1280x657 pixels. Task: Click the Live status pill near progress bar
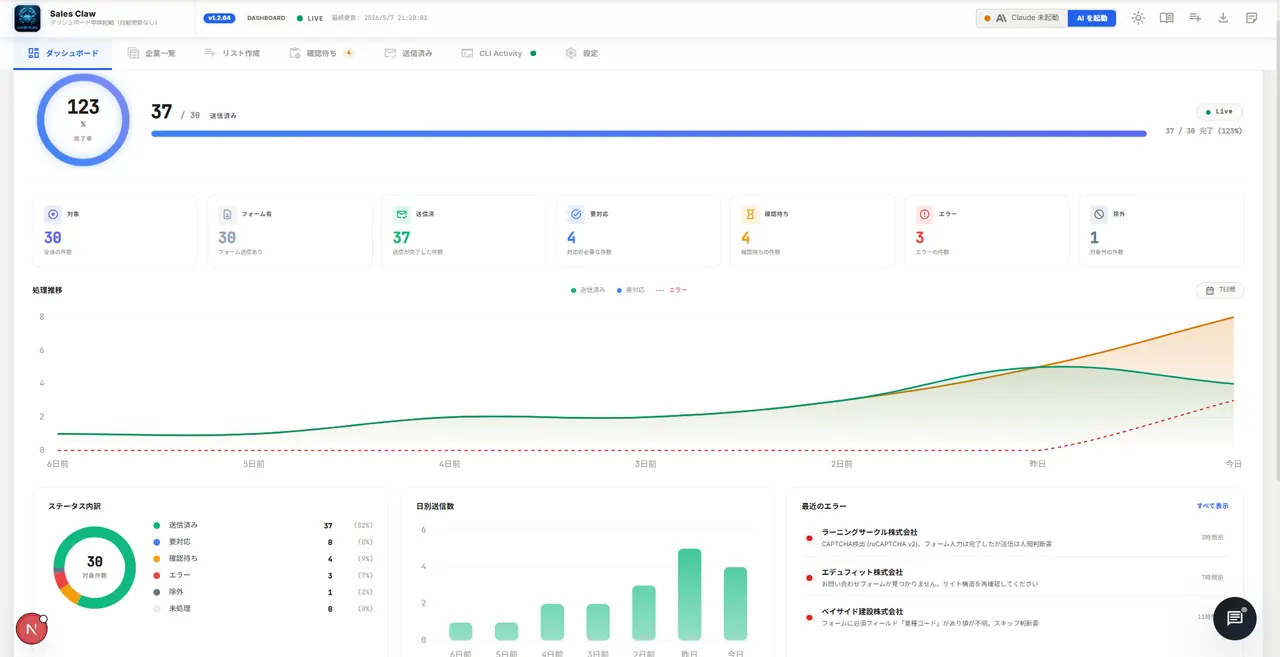tap(1219, 112)
